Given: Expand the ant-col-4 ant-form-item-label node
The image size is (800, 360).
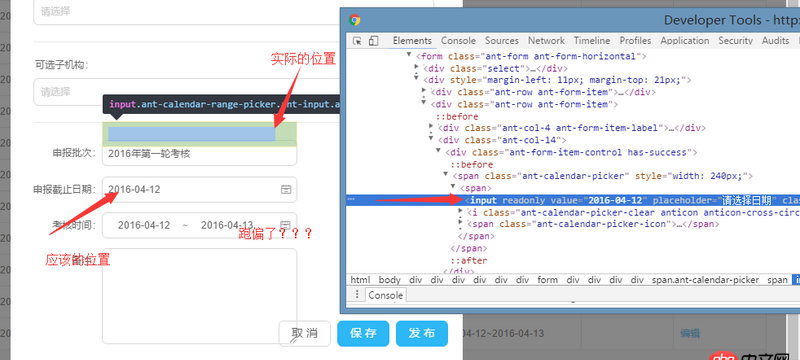Looking at the screenshot, I should tap(432, 126).
